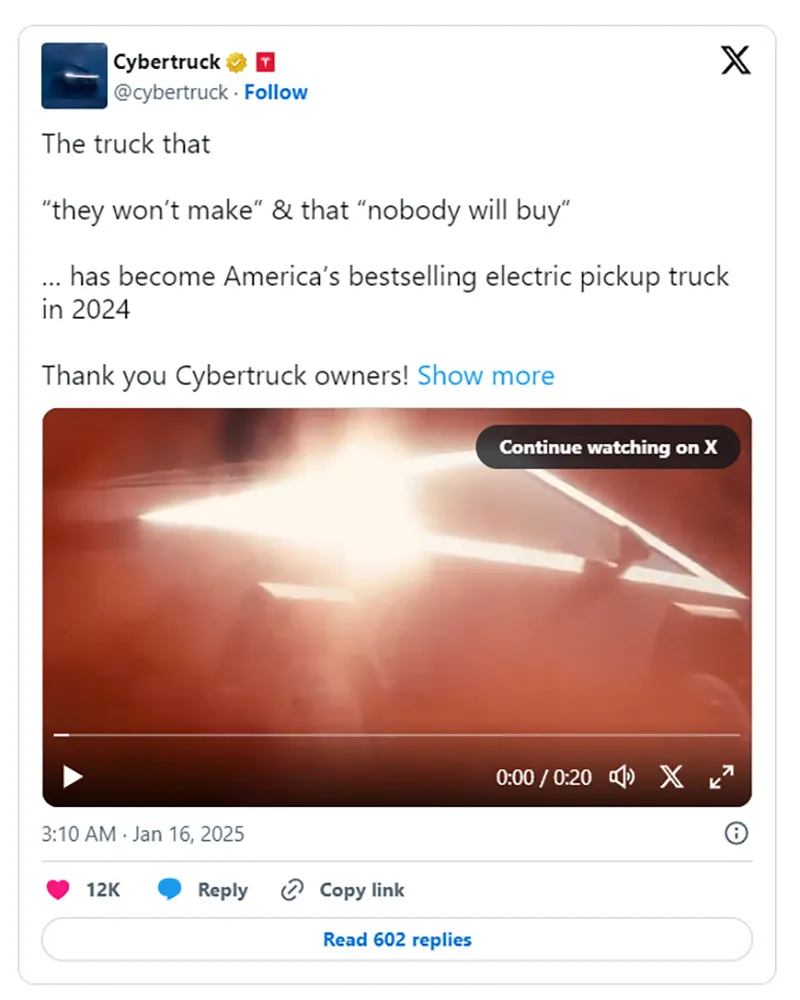The width and height of the screenshot is (800, 1000).
Task: Play the Cybertruck video
Action: point(73,776)
